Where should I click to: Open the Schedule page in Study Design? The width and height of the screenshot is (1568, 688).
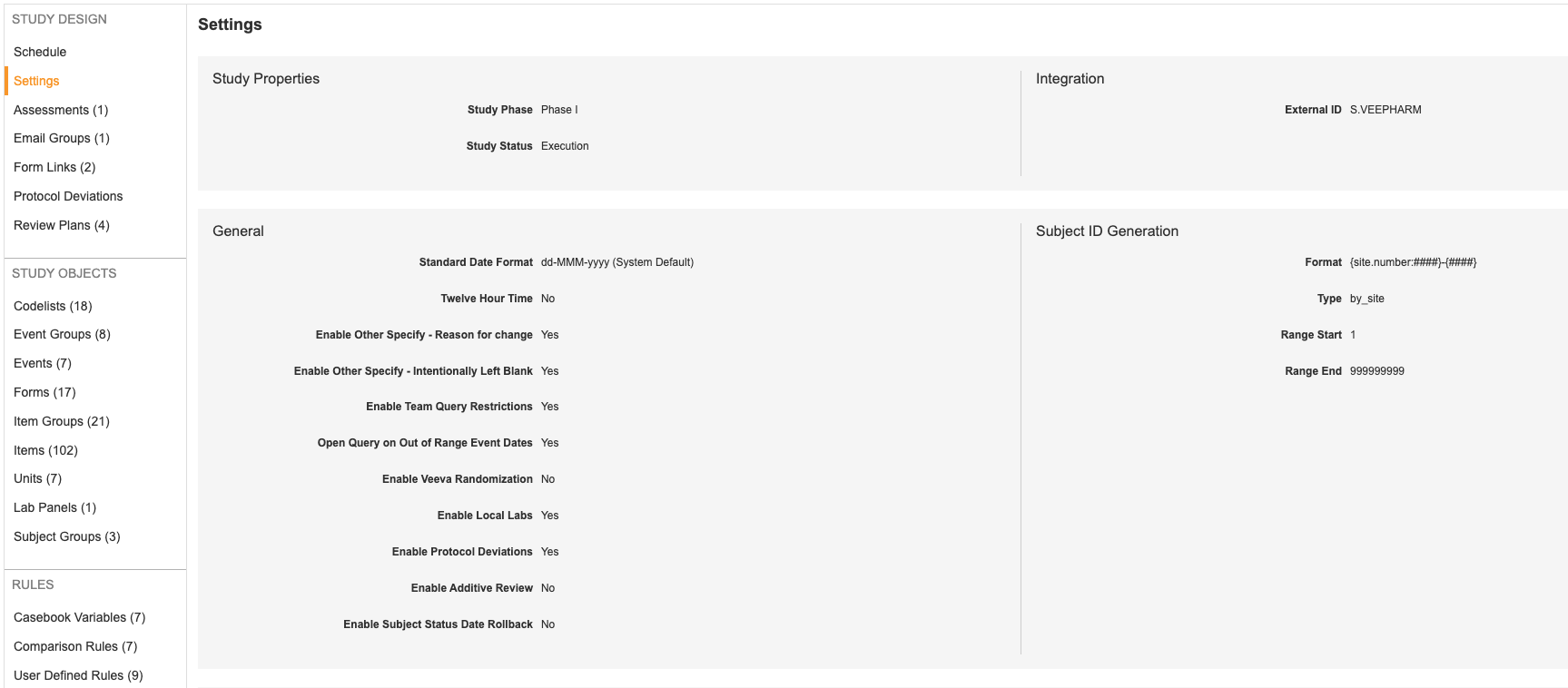[x=40, y=52]
